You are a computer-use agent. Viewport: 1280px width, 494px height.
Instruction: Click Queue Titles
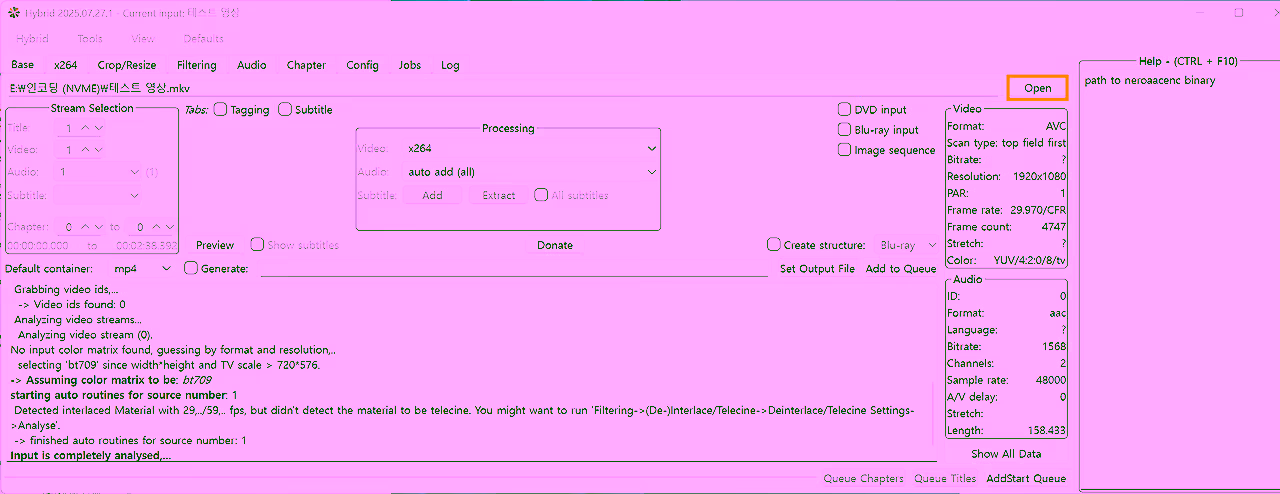pyautogui.click(x=945, y=479)
